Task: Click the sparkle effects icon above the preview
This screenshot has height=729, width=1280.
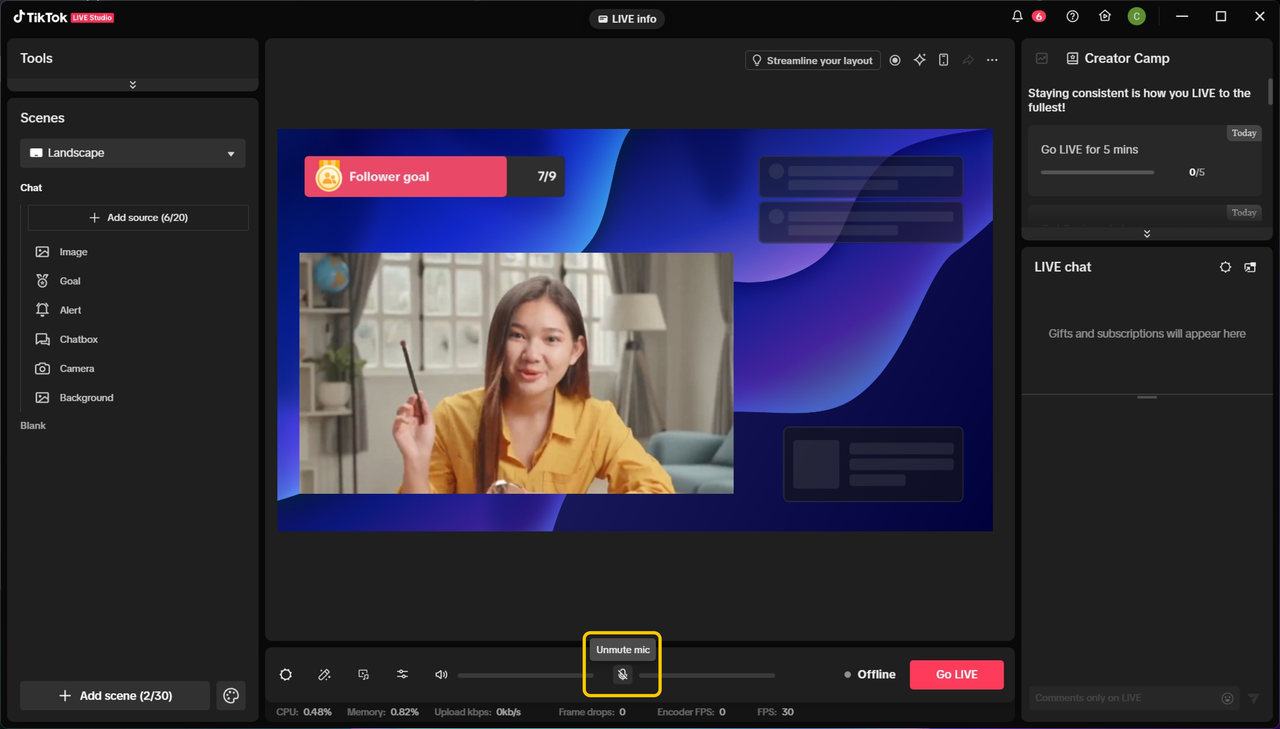Action: click(x=920, y=61)
